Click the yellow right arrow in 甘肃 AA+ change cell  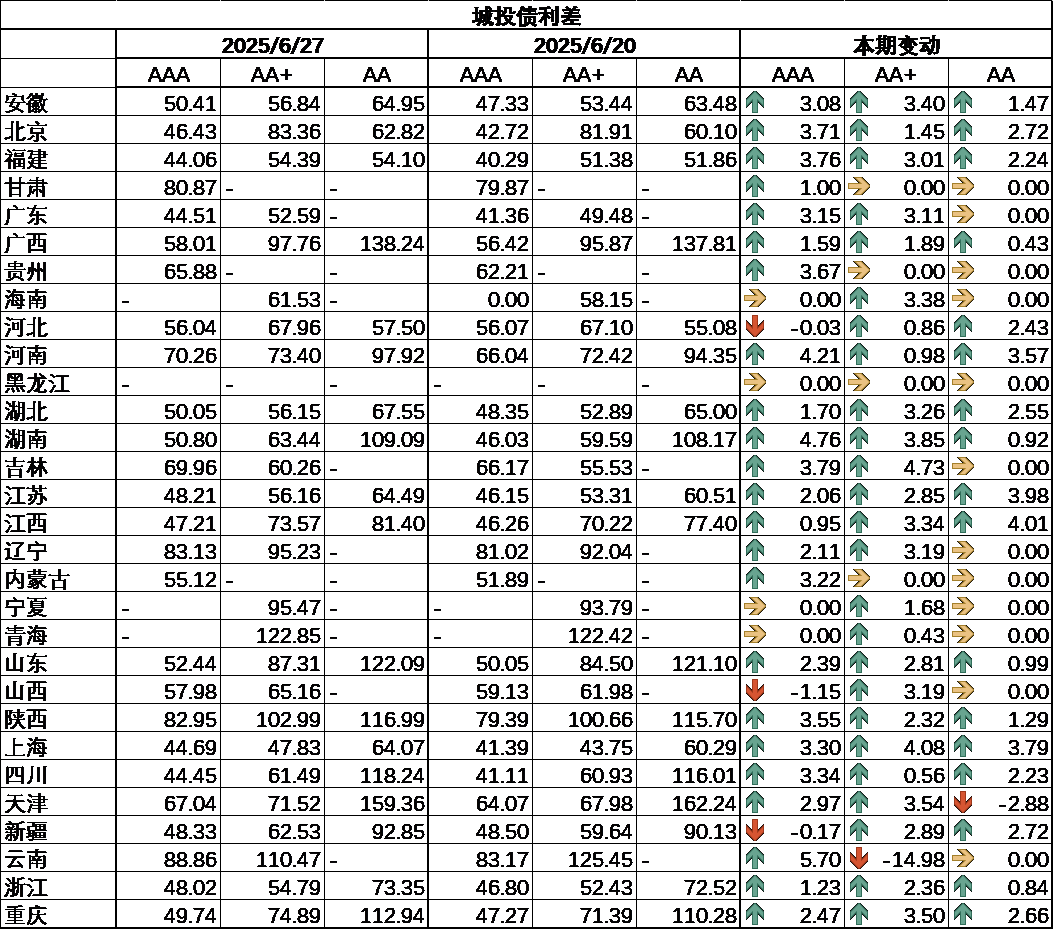click(x=859, y=186)
